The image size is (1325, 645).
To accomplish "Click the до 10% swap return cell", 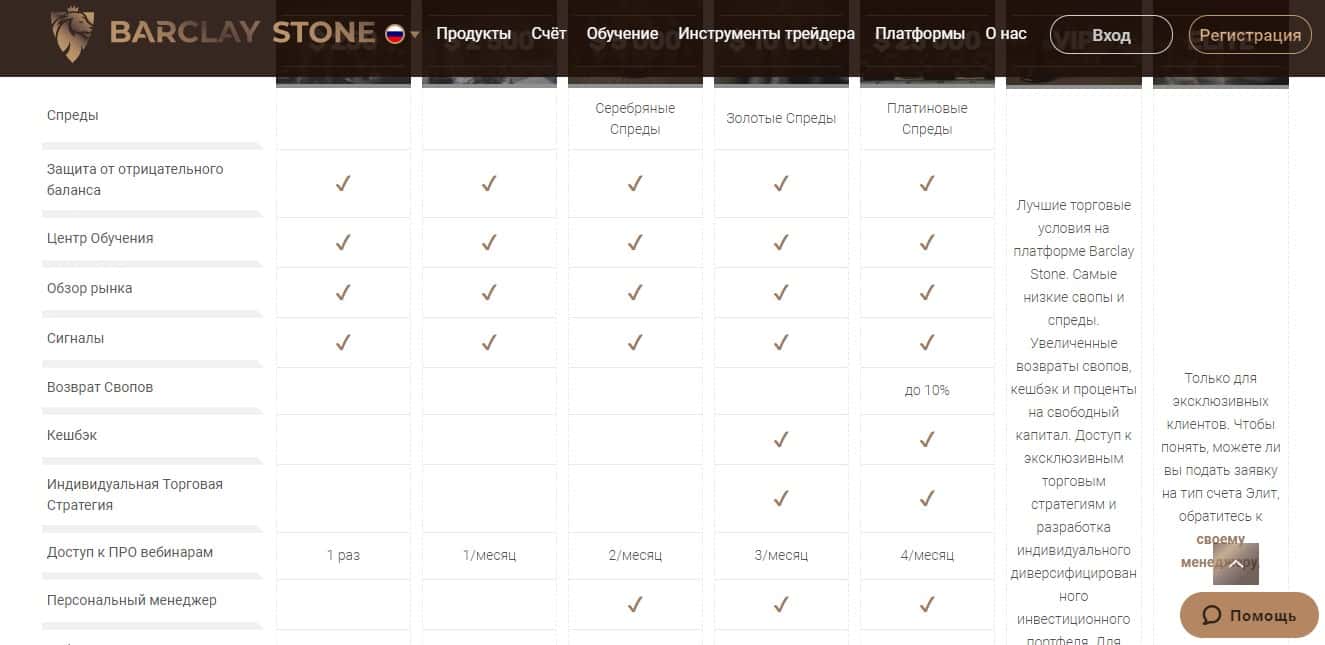I will tap(927, 390).
